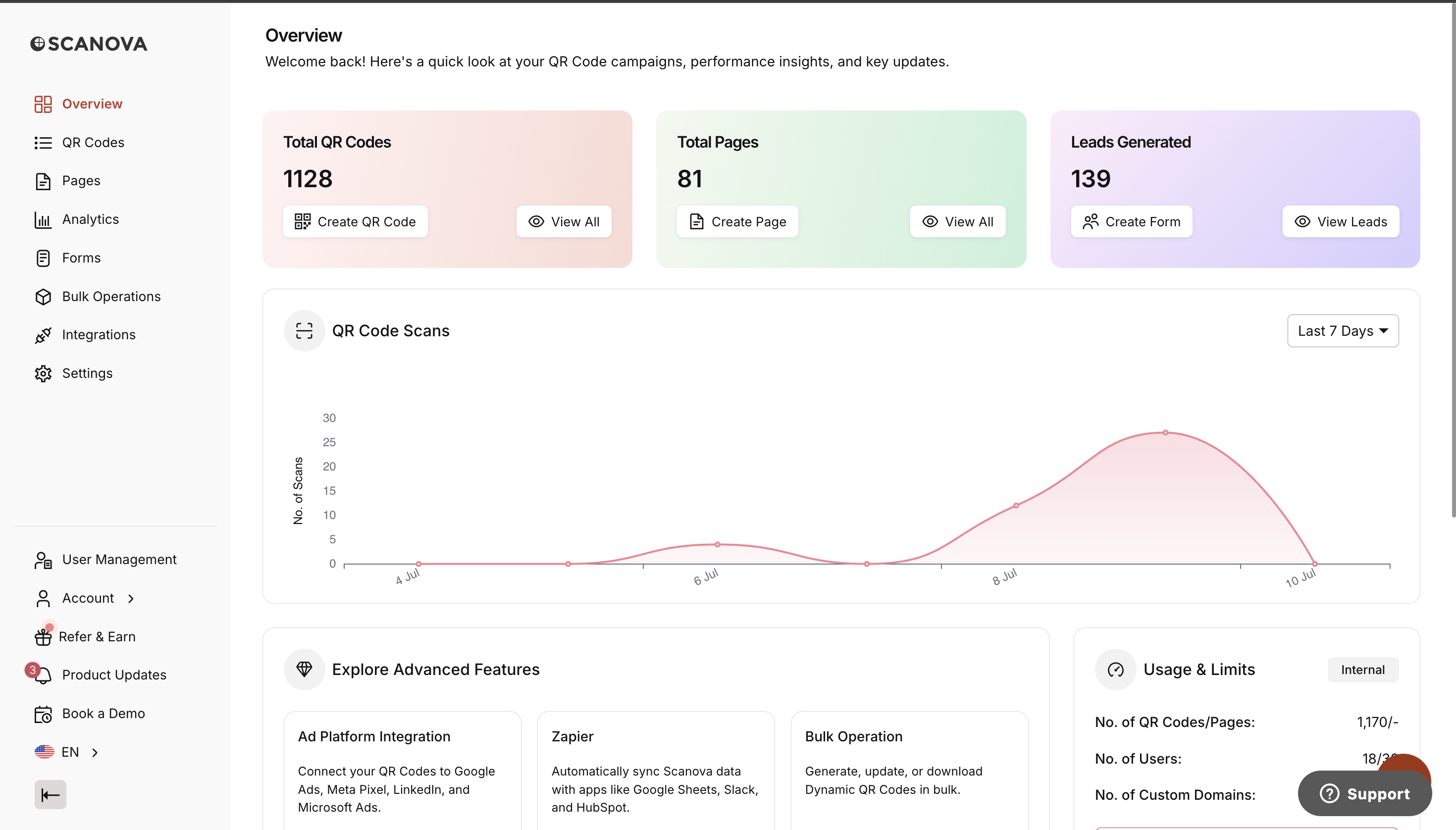This screenshot has height=830, width=1456.
Task: Click the peak data point on scans chart
Action: [1166, 433]
